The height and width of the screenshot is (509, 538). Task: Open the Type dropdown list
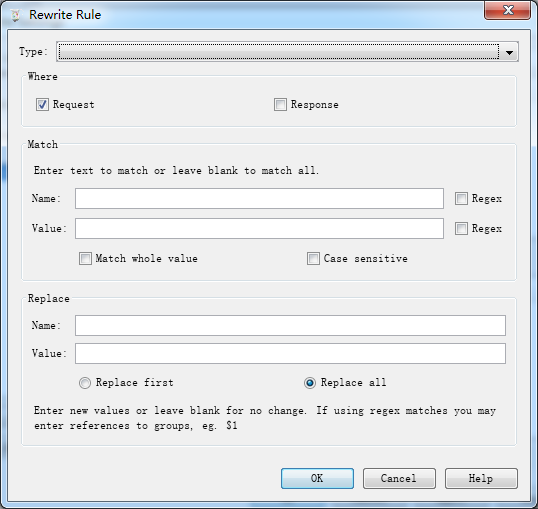click(x=287, y=52)
